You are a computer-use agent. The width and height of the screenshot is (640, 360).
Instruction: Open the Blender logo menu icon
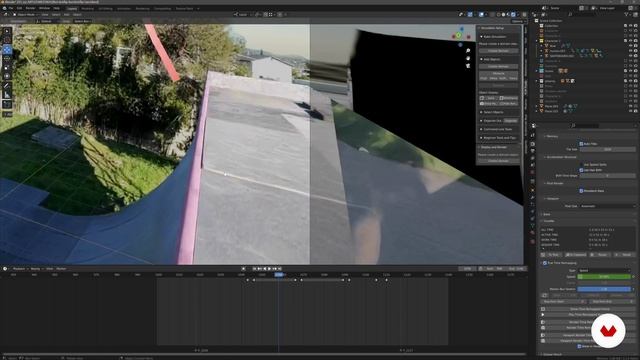pyautogui.click(x=4, y=8)
